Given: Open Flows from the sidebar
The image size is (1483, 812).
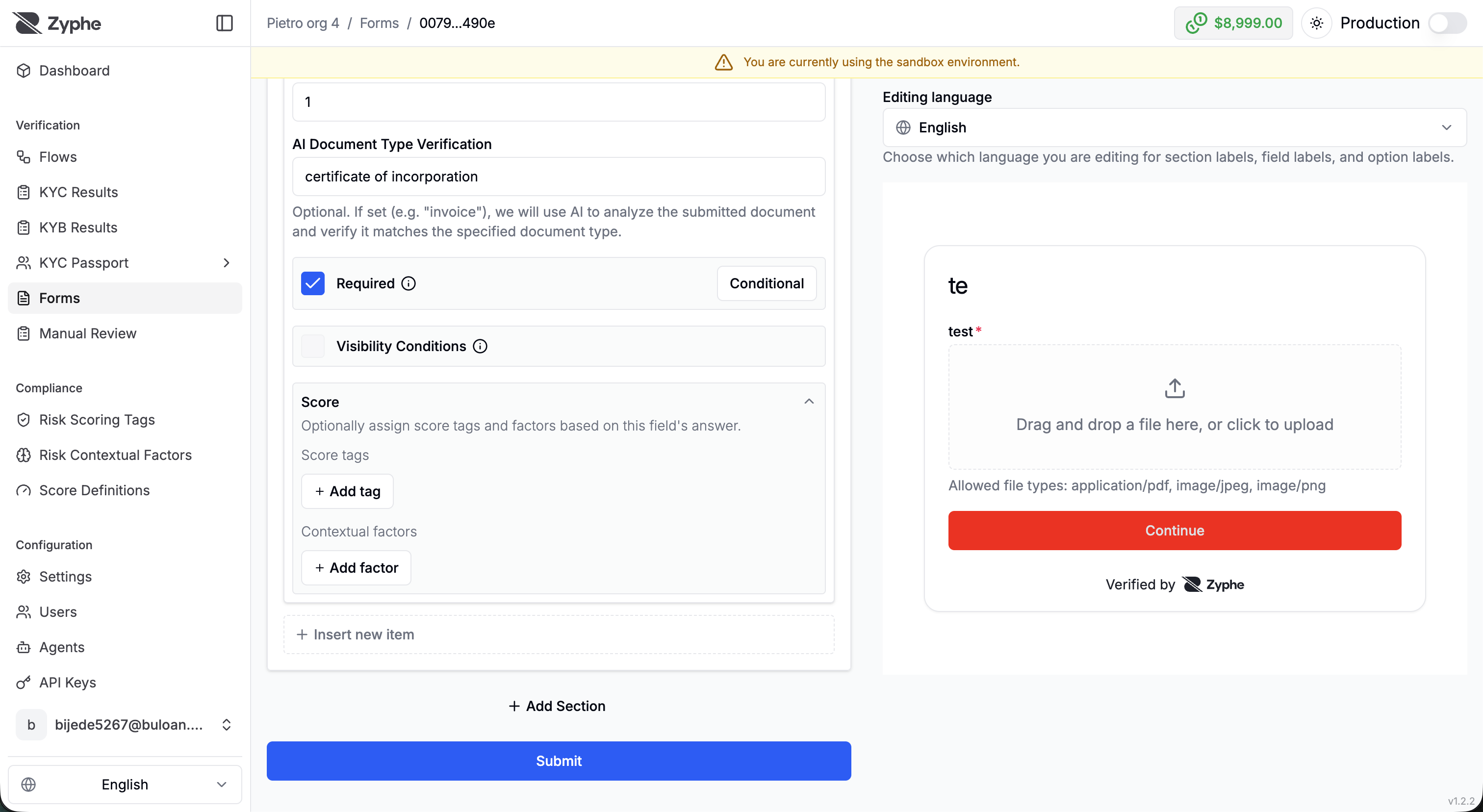Looking at the screenshot, I should point(125,156).
